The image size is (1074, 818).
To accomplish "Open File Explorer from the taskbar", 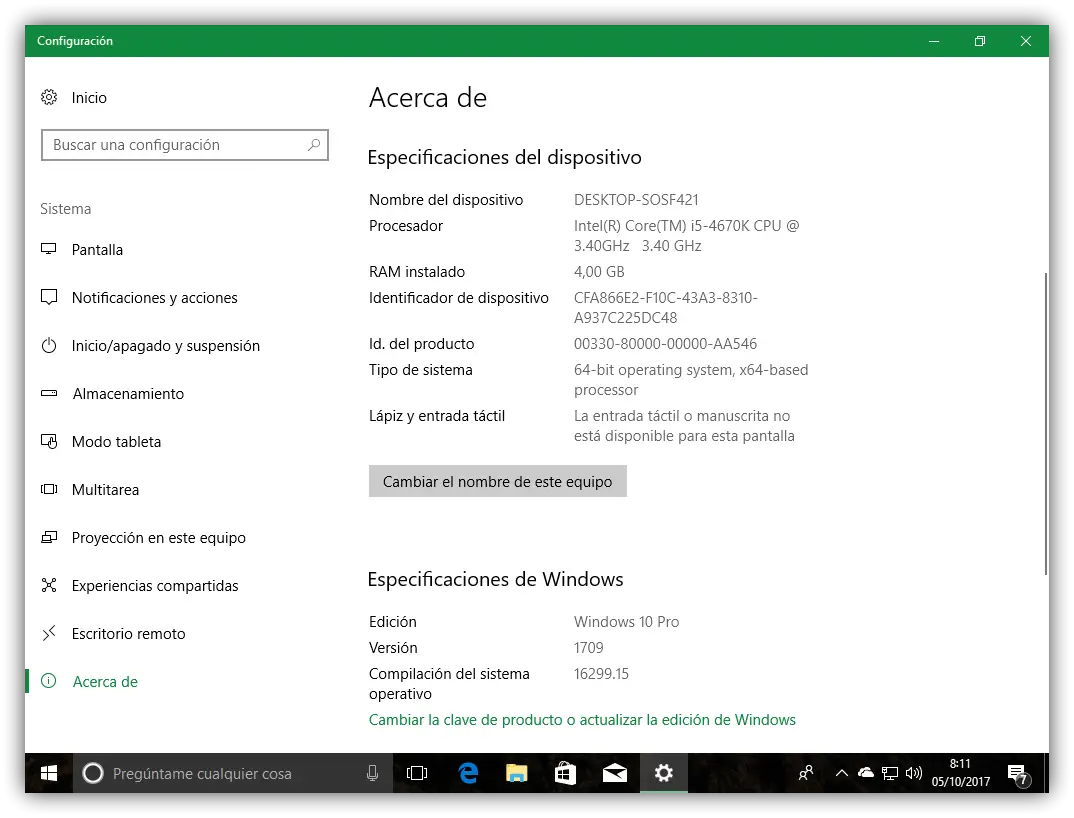I will click(x=516, y=773).
